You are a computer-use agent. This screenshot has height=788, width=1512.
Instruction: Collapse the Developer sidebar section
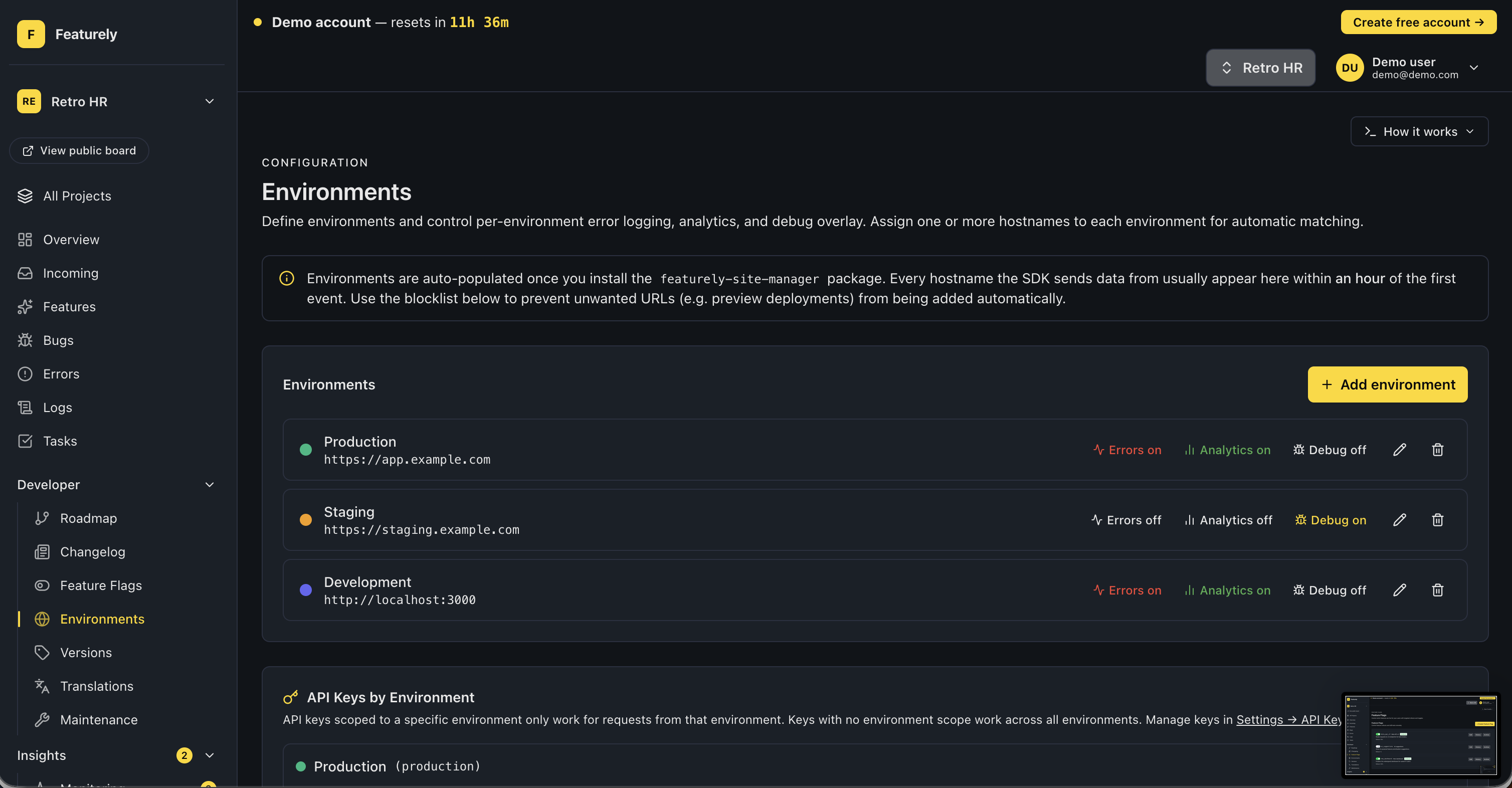pos(210,485)
